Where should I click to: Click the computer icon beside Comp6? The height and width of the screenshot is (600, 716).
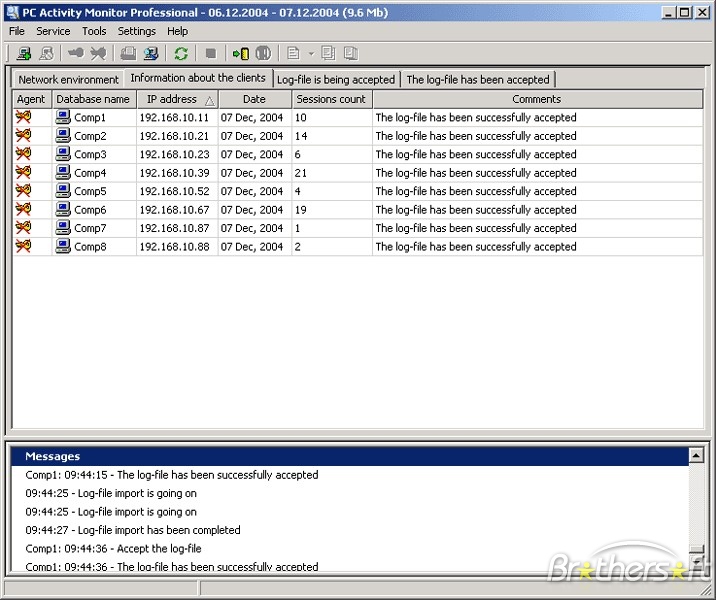(x=63, y=209)
